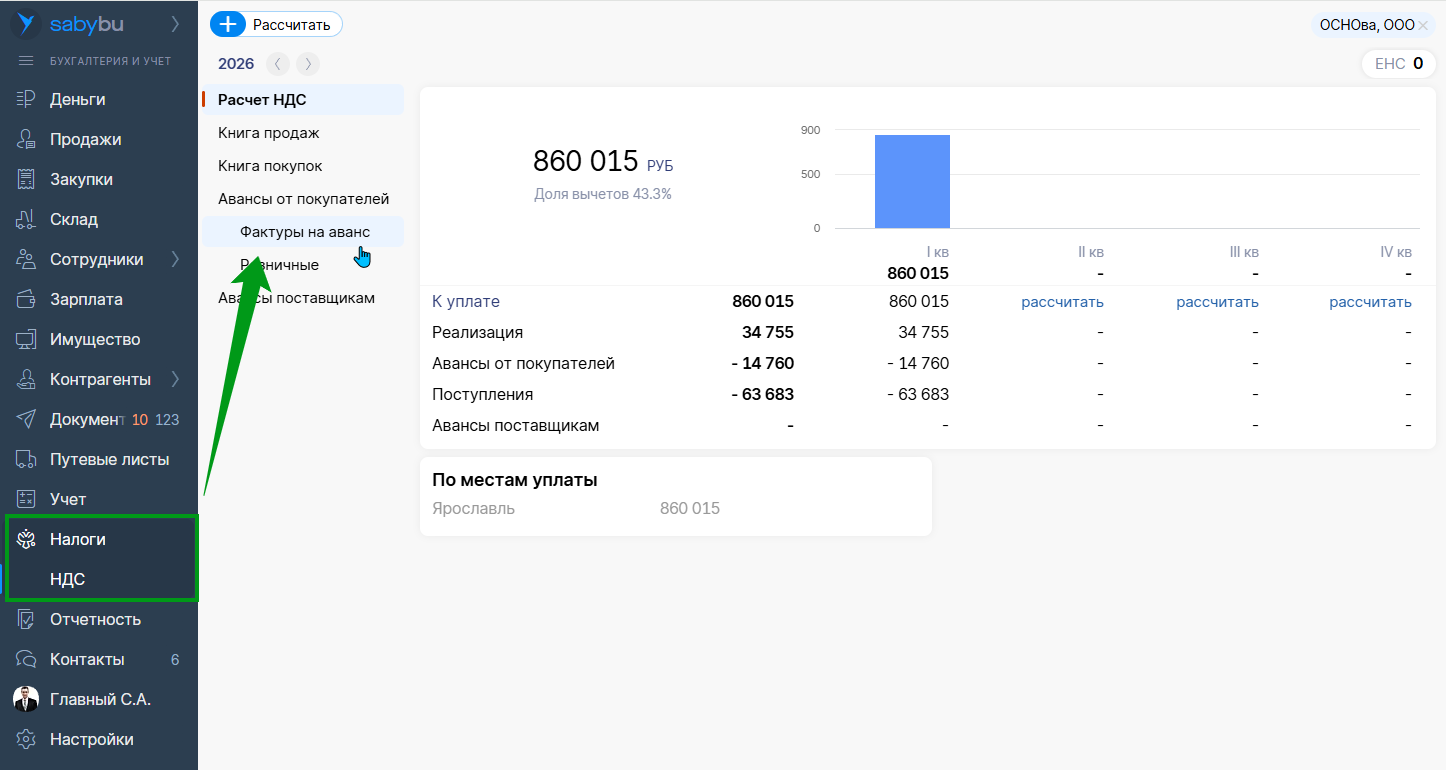Screen dimensions: 1446x770
Task: Remove the ОСНОва, ООО organization filter
Action: (x=1423, y=25)
